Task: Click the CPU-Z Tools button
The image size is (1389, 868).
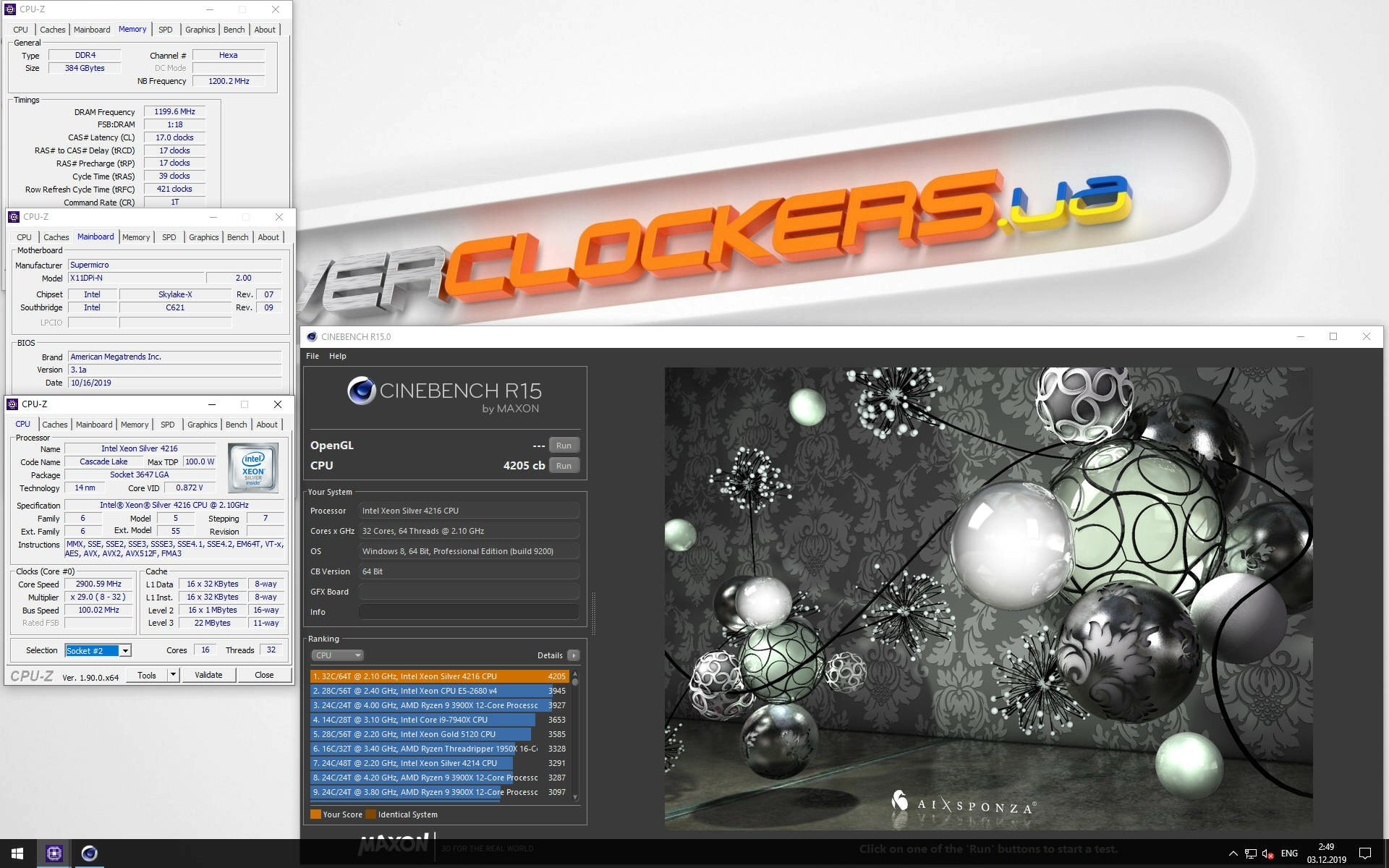Action: pyautogui.click(x=147, y=675)
